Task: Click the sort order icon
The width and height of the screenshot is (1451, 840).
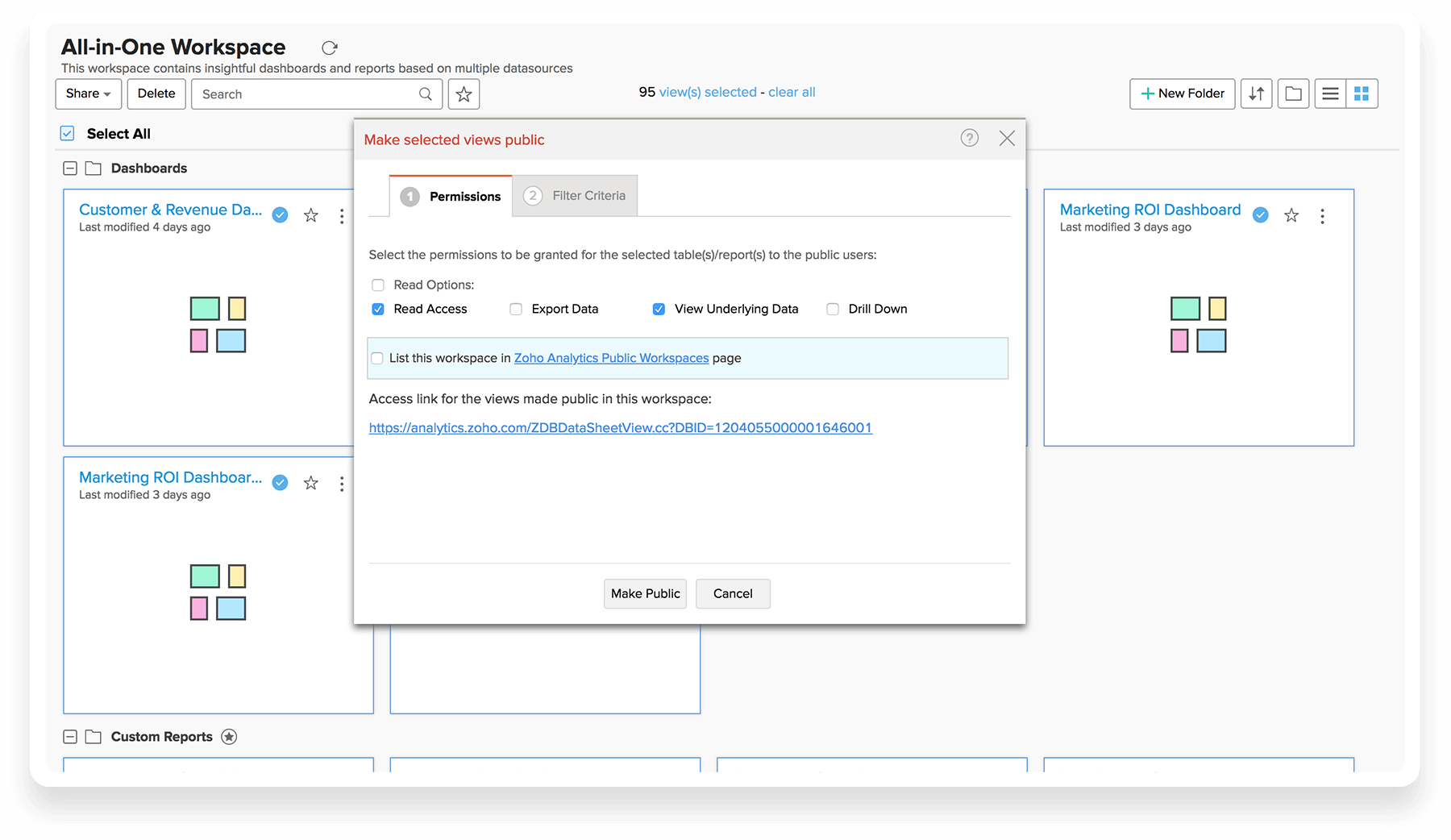Action: point(1256,94)
